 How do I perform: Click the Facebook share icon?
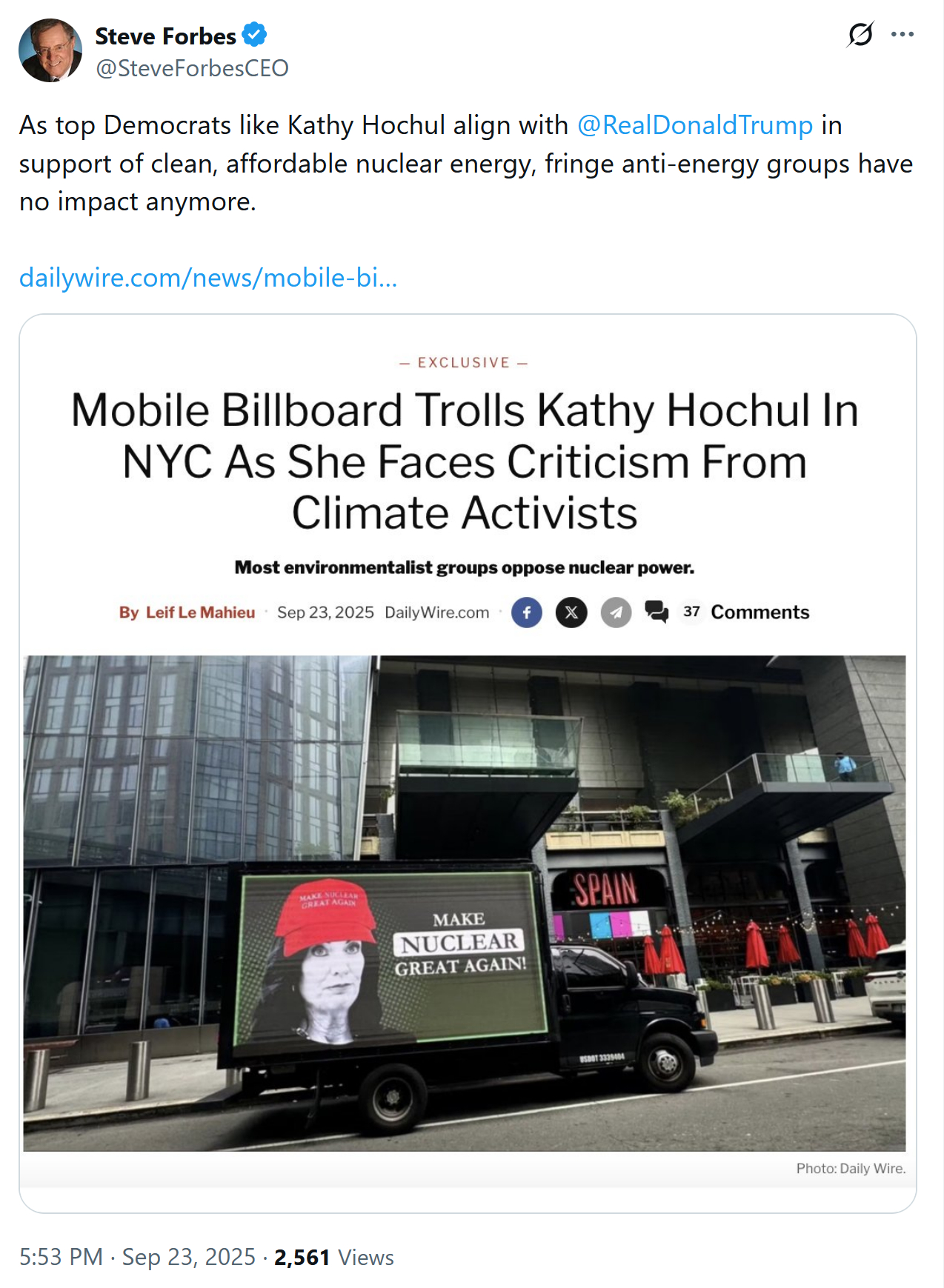pos(527,613)
